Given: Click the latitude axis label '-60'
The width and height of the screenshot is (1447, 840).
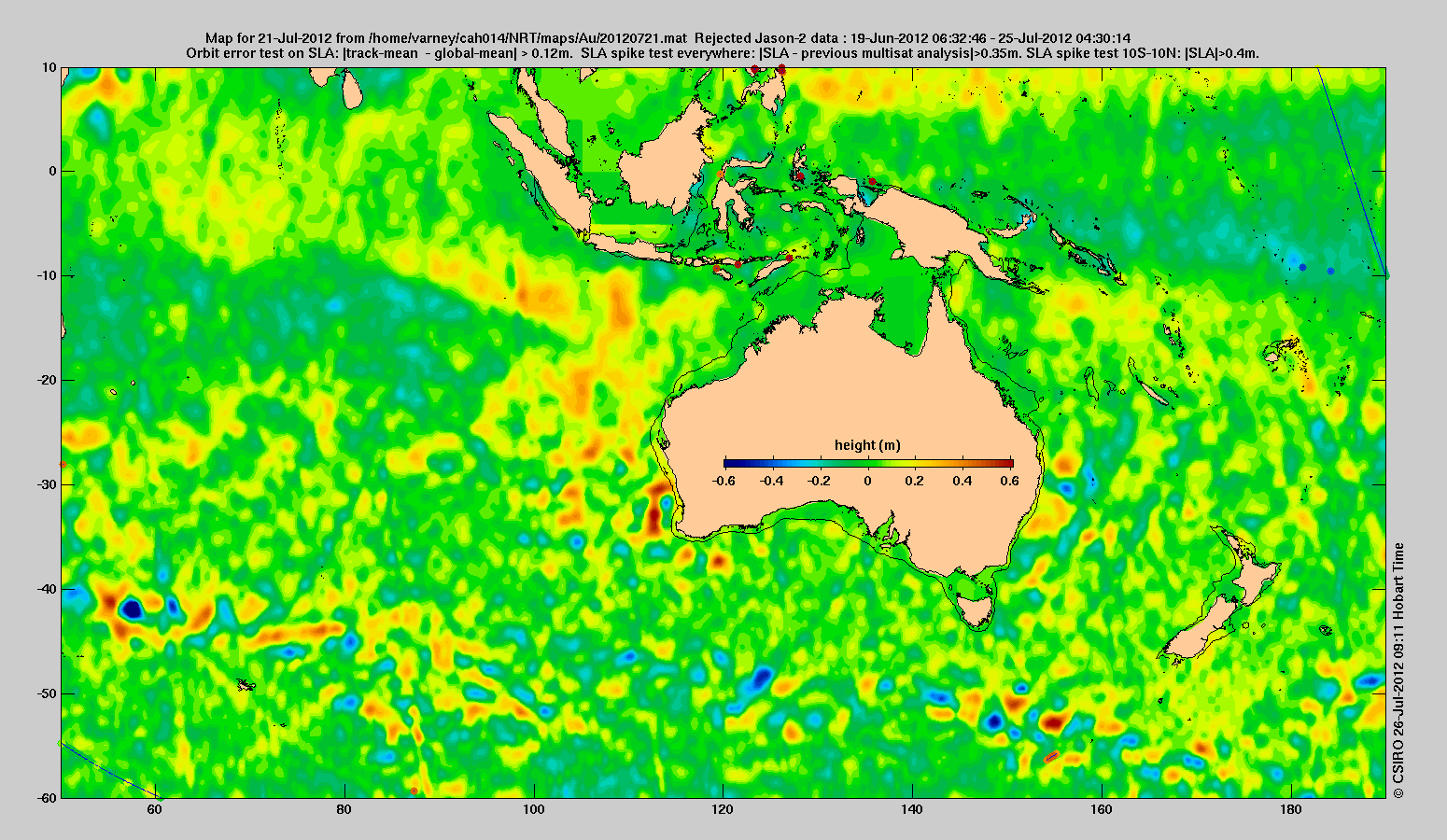Looking at the screenshot, I should (x=47, y=798).
